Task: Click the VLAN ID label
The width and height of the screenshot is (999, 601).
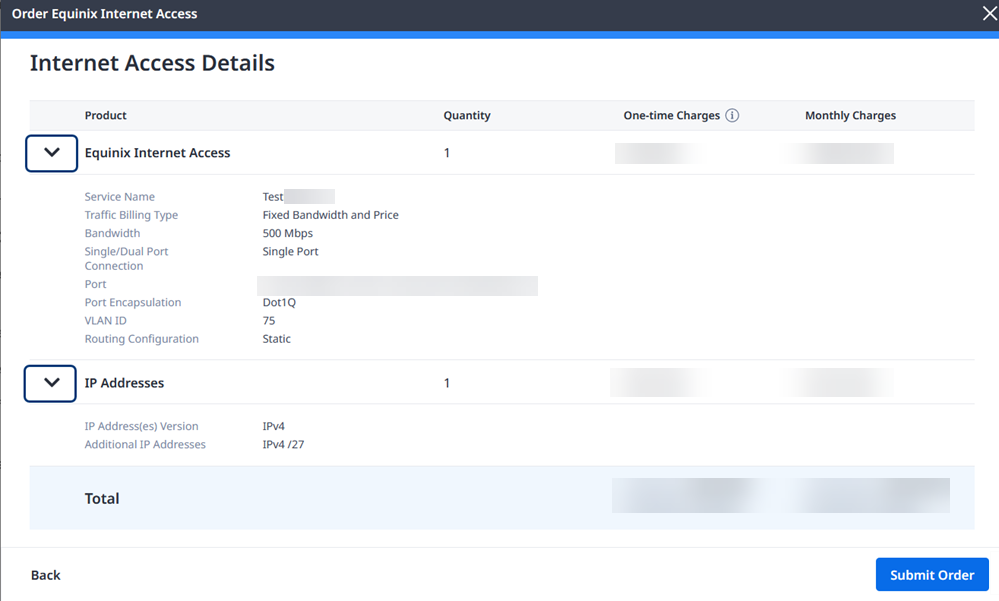Action: (106, 321)
